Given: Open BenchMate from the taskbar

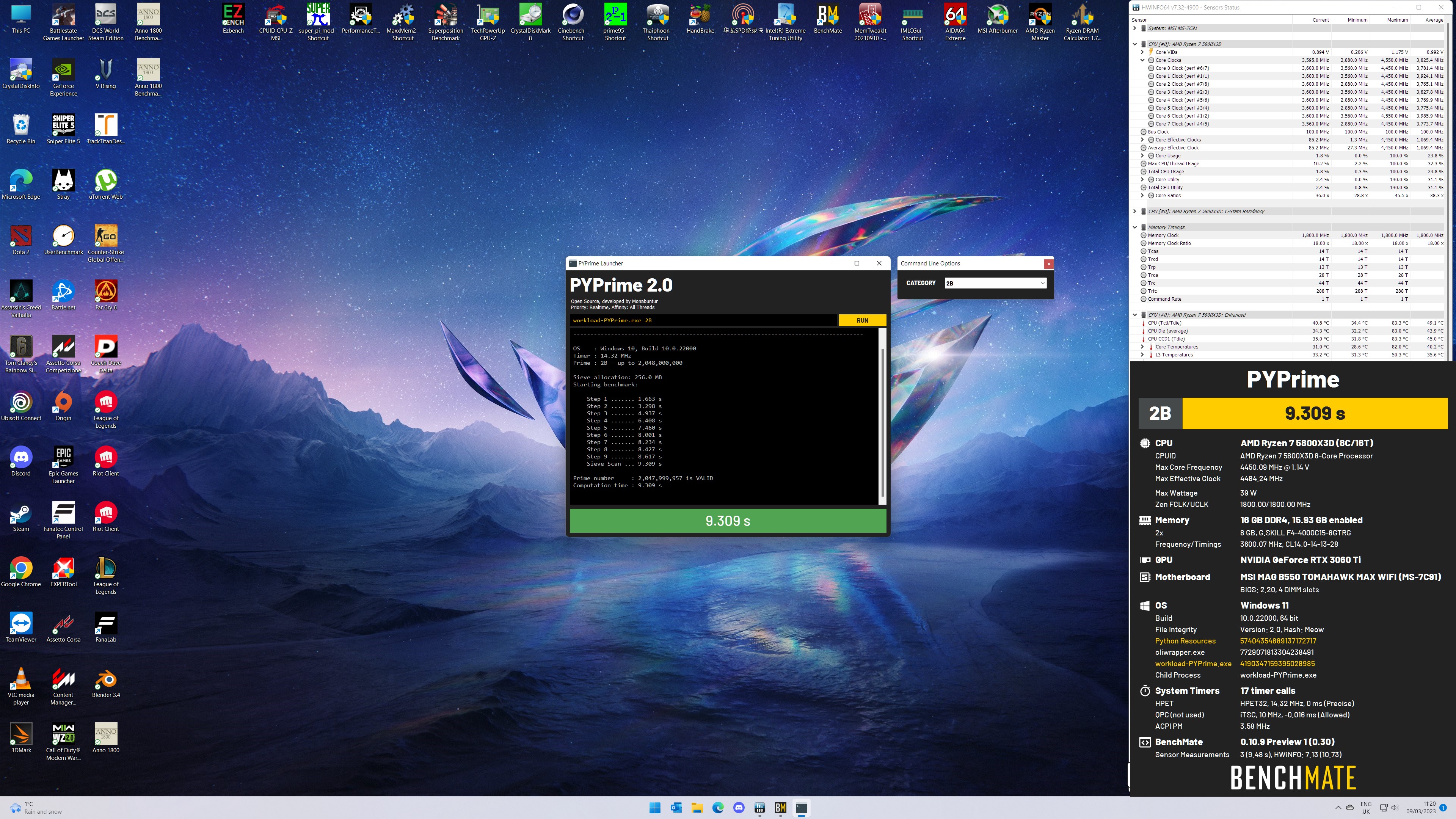Looking at the screenshot, I should tap(781, 808).
